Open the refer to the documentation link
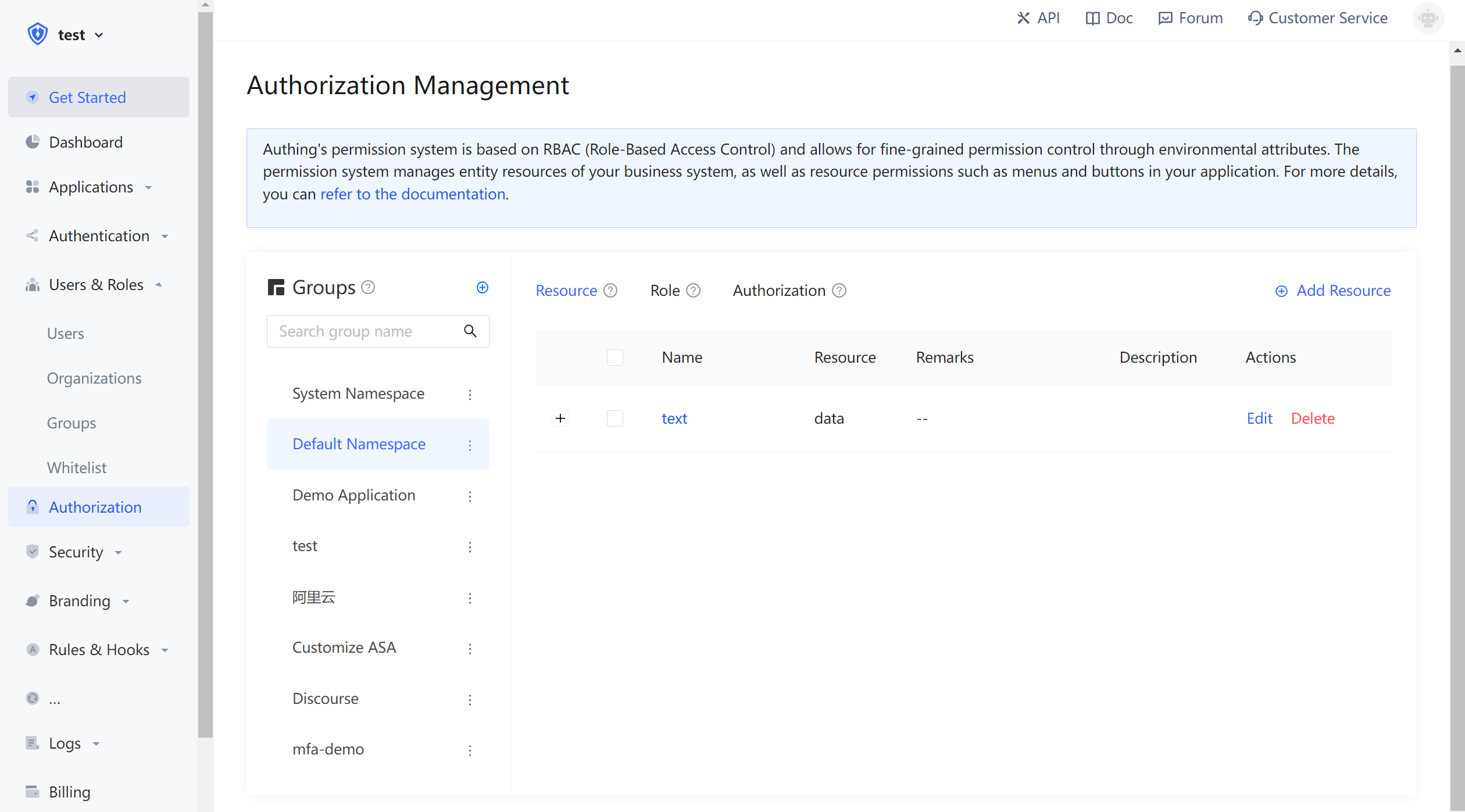The image size is (1465, 812). [413, 194]
